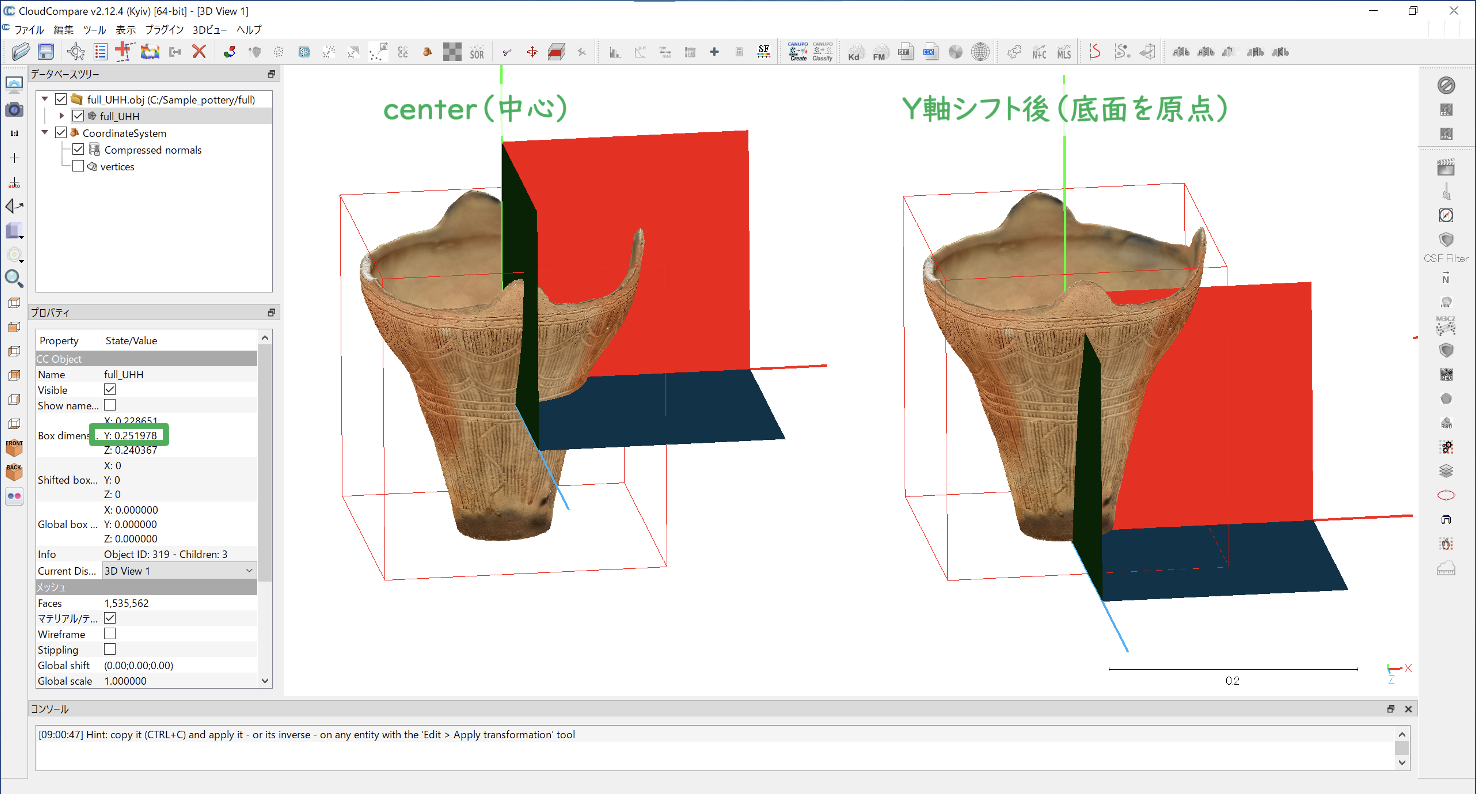Click the camera icon in left sidebar
This screenshot has width=1476, height=794.
pos(14,109)
